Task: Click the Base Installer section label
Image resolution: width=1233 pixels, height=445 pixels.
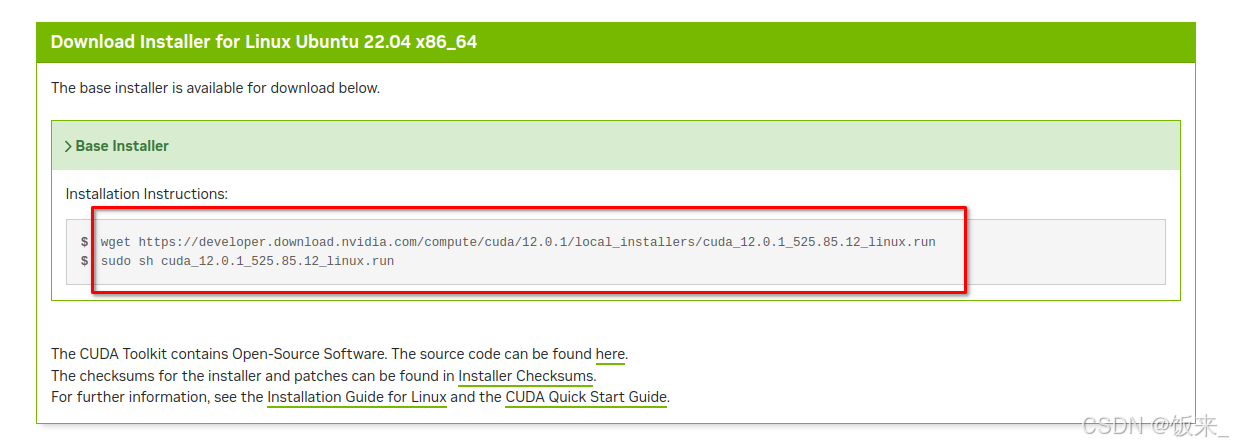Action: point(122,146)
